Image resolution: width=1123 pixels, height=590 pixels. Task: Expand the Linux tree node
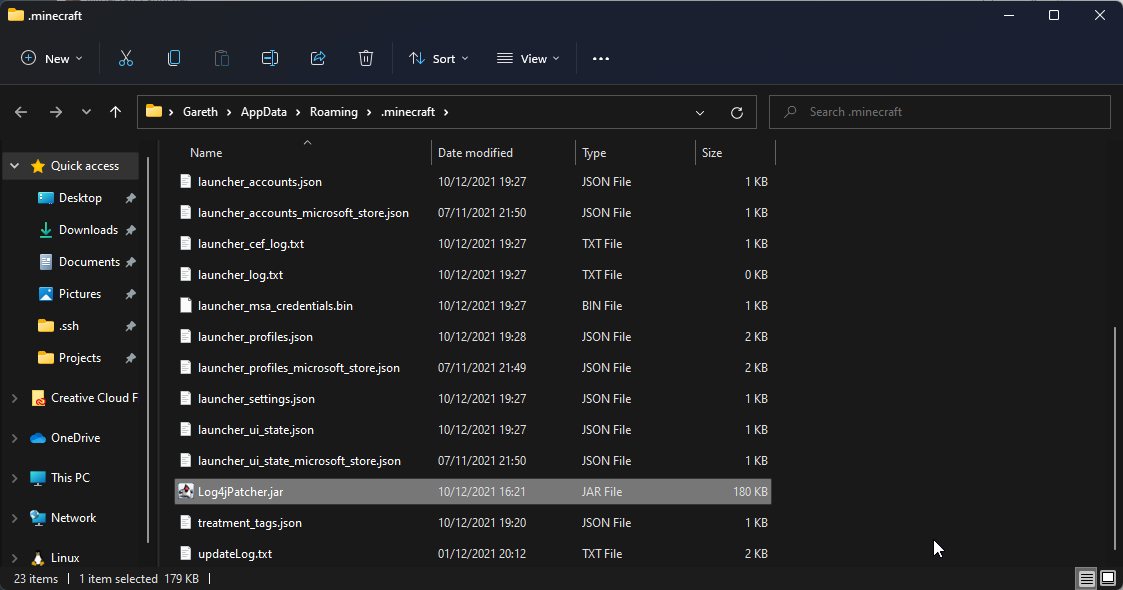click(14, 558)
